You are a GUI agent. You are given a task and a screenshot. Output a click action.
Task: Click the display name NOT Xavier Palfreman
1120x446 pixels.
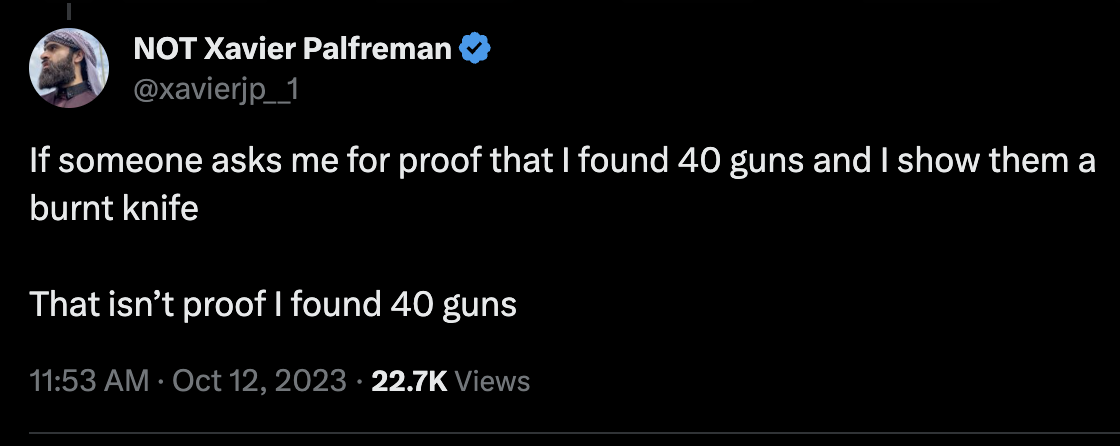pyautogui.click(x=292, y=47)
